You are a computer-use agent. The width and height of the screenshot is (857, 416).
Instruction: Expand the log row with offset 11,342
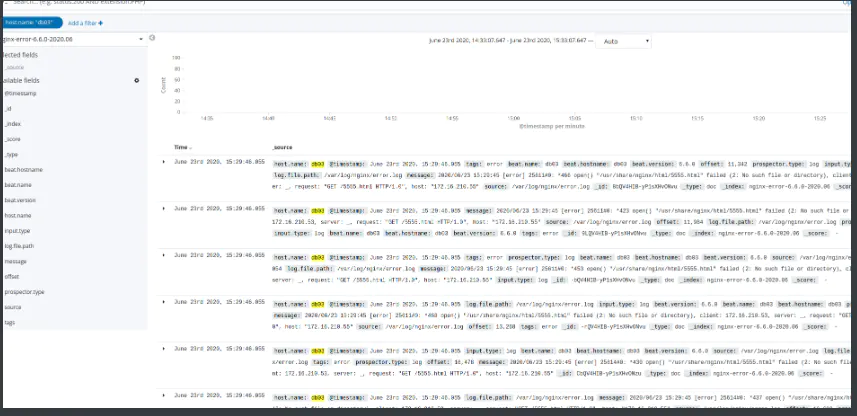[x=163, y=162]
